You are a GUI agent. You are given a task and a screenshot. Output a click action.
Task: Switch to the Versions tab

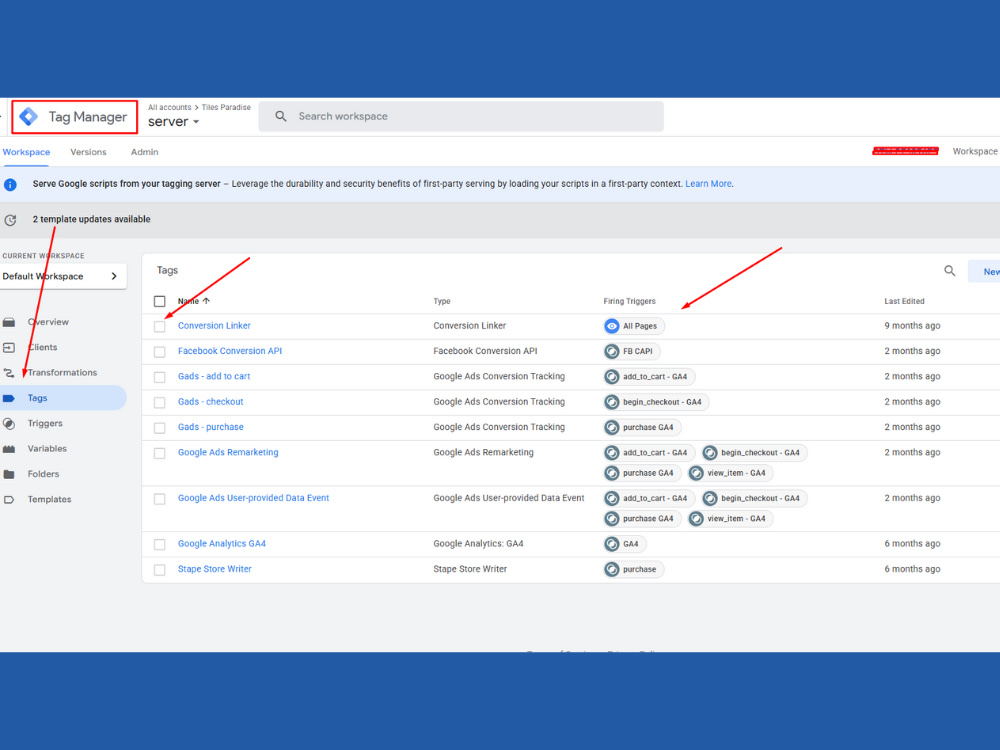88,152
